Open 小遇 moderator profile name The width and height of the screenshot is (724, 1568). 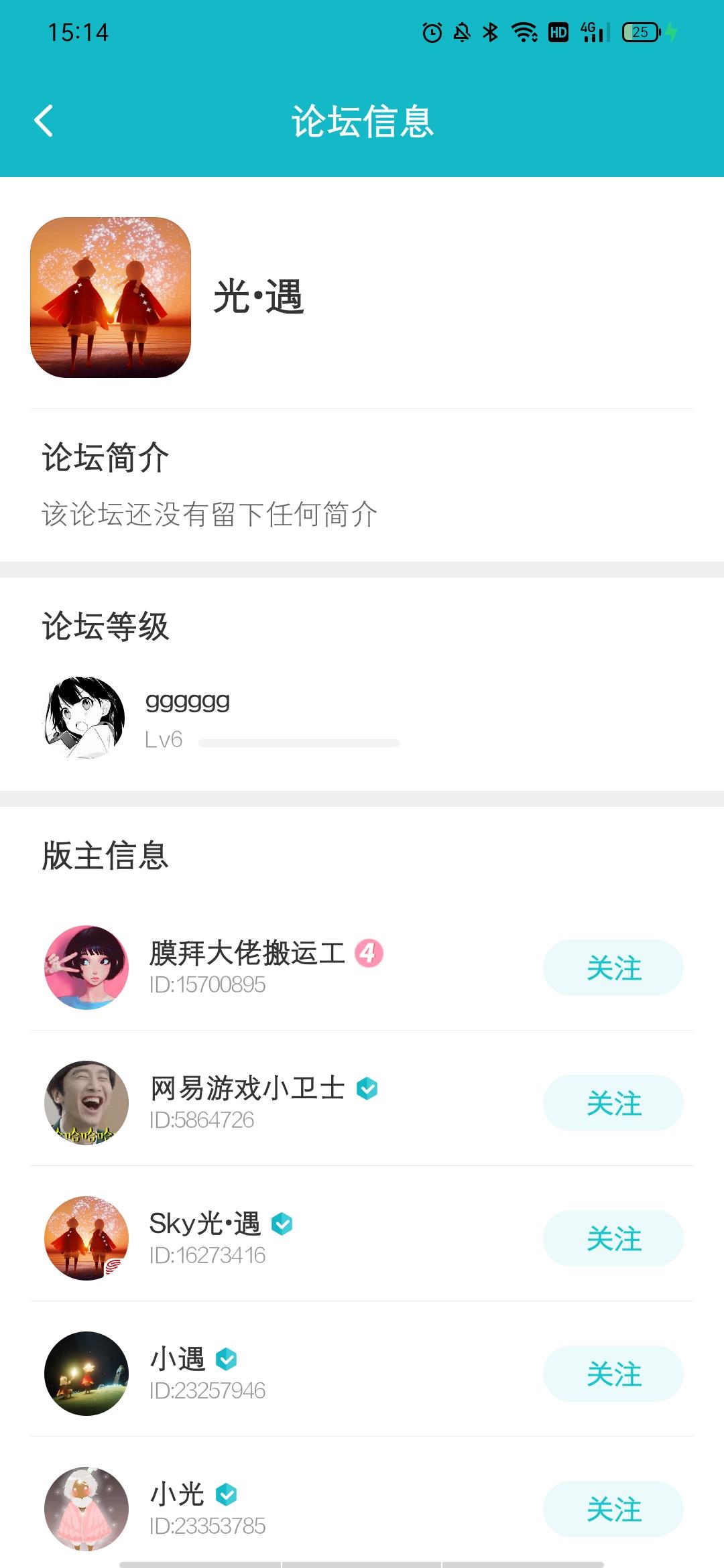tap(177, 1359)
